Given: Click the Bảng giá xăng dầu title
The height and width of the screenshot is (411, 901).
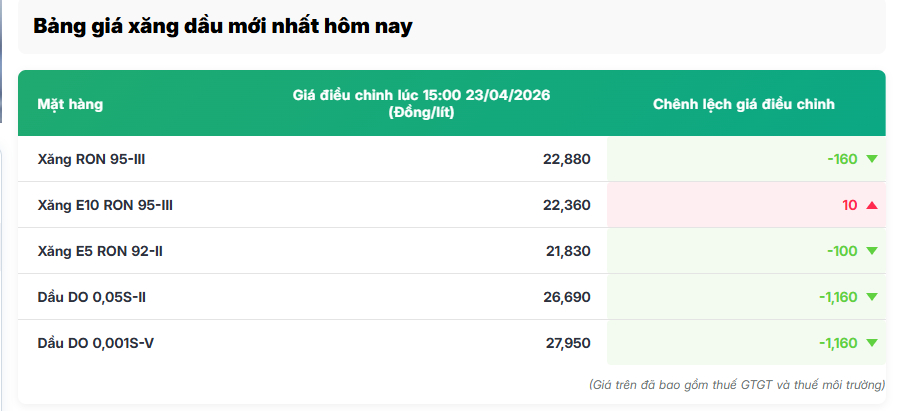Looking at the screenshot, I should pyautogui.click(x=223, y=27).
